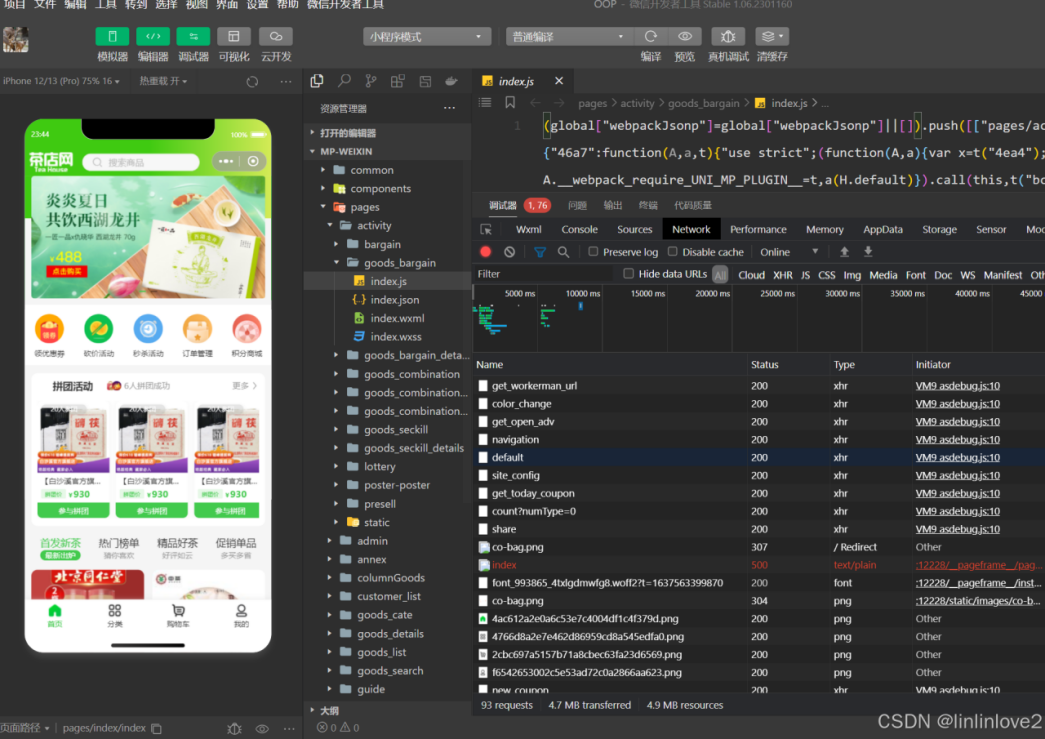
Task: Click the compile refresh icon
Action: [651, 37]
